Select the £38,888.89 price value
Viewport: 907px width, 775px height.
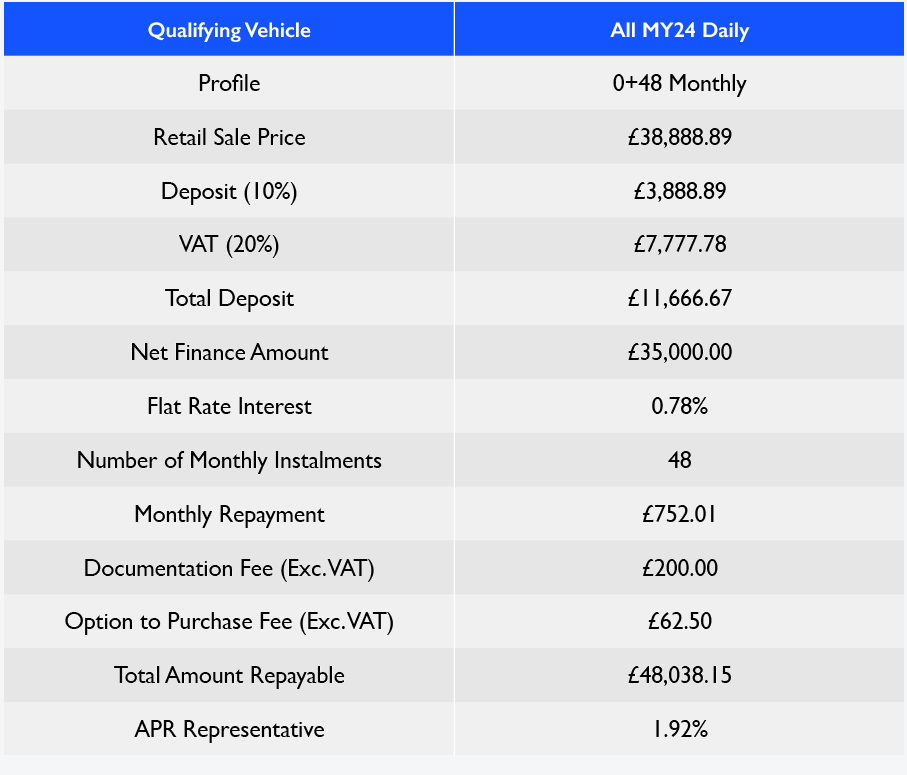[x=679, y=137]
